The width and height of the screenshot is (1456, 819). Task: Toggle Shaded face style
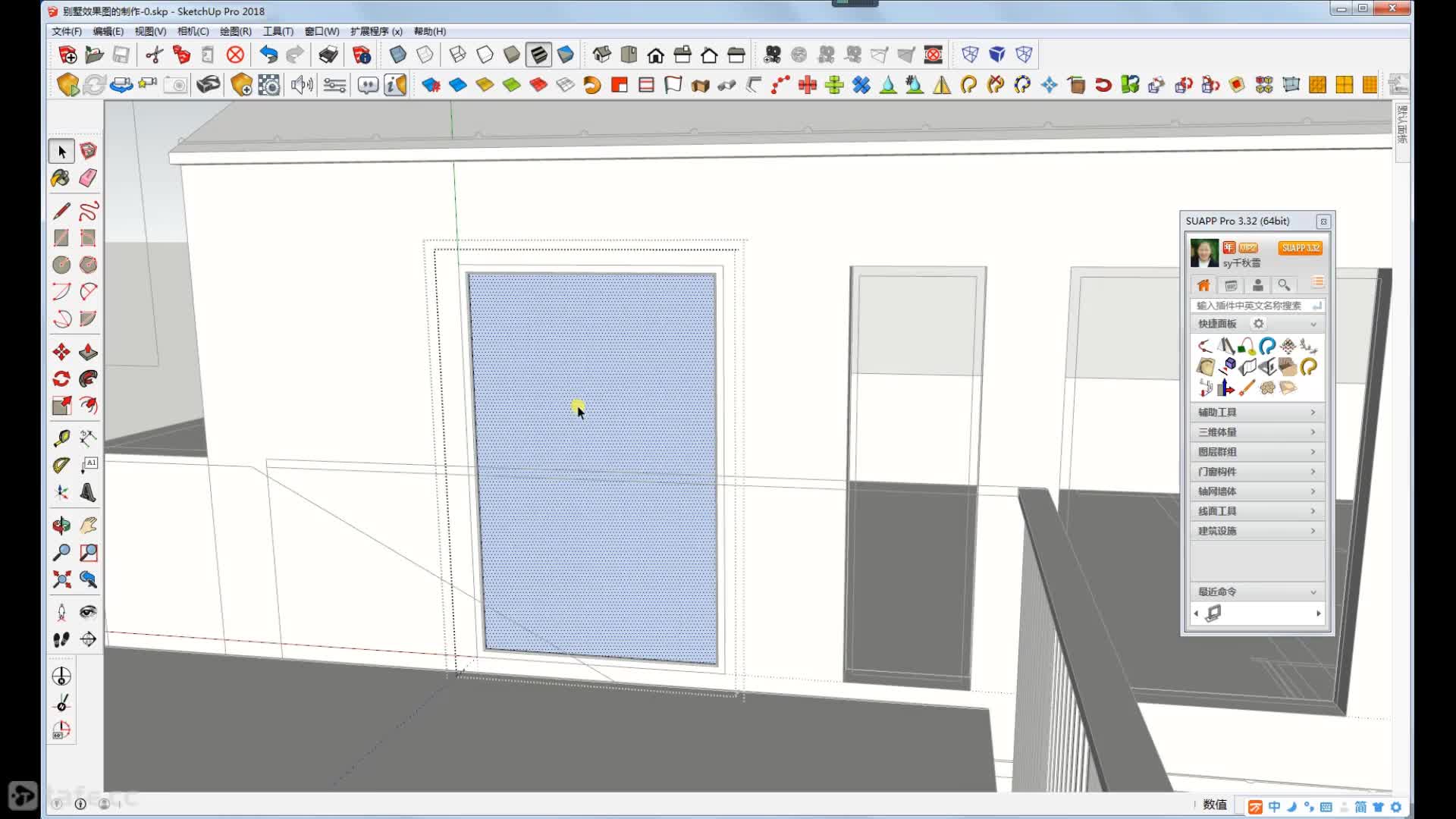pos(512,55)
